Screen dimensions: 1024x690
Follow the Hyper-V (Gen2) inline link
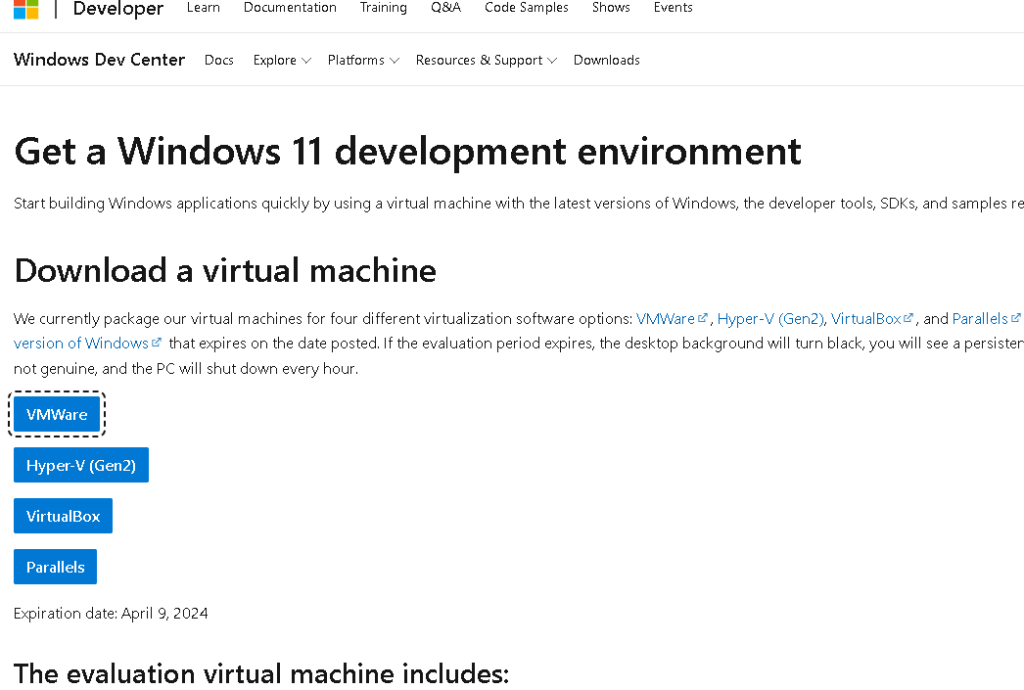coord(771,319)
